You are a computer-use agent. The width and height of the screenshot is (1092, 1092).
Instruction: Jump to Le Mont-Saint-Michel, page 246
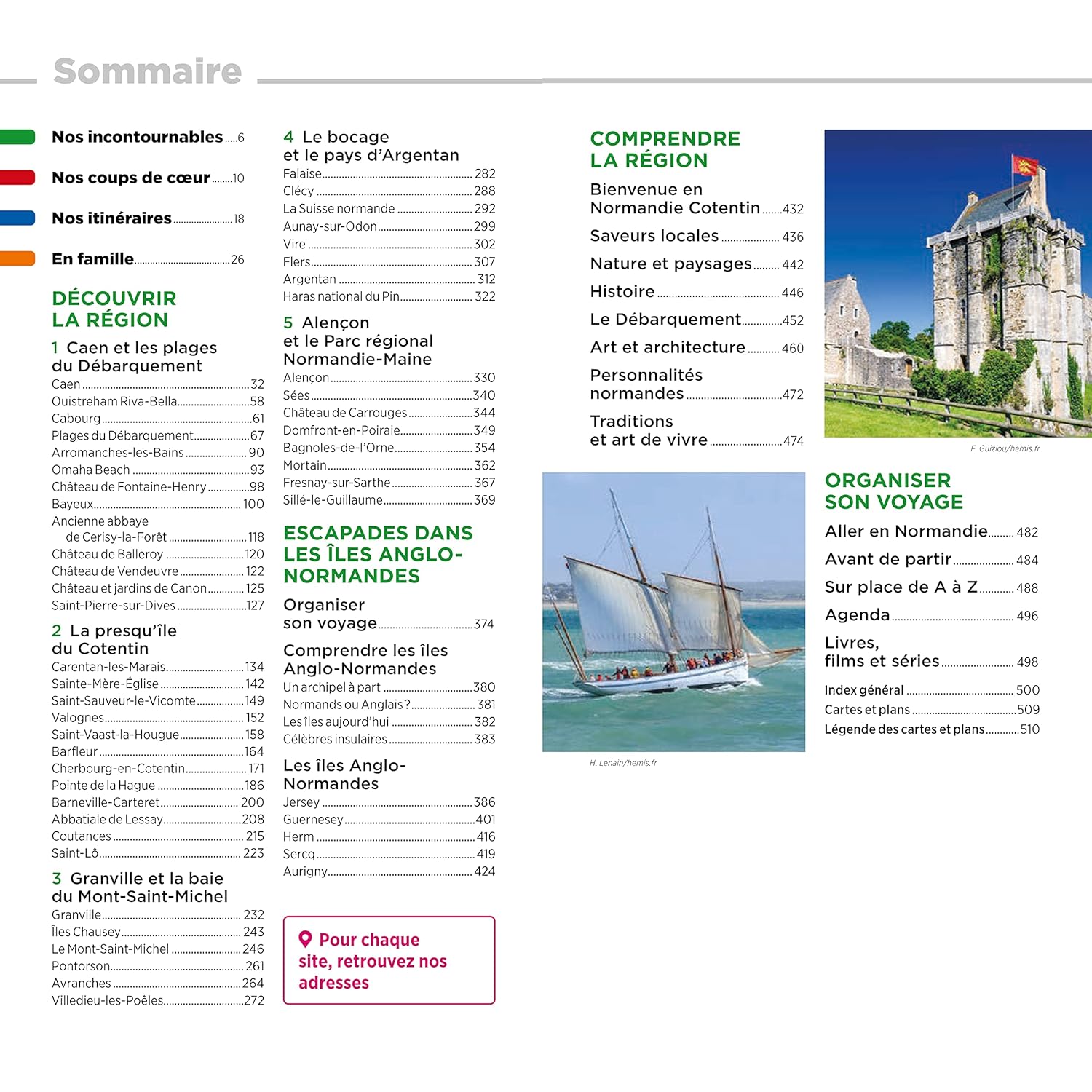point(157,949)
